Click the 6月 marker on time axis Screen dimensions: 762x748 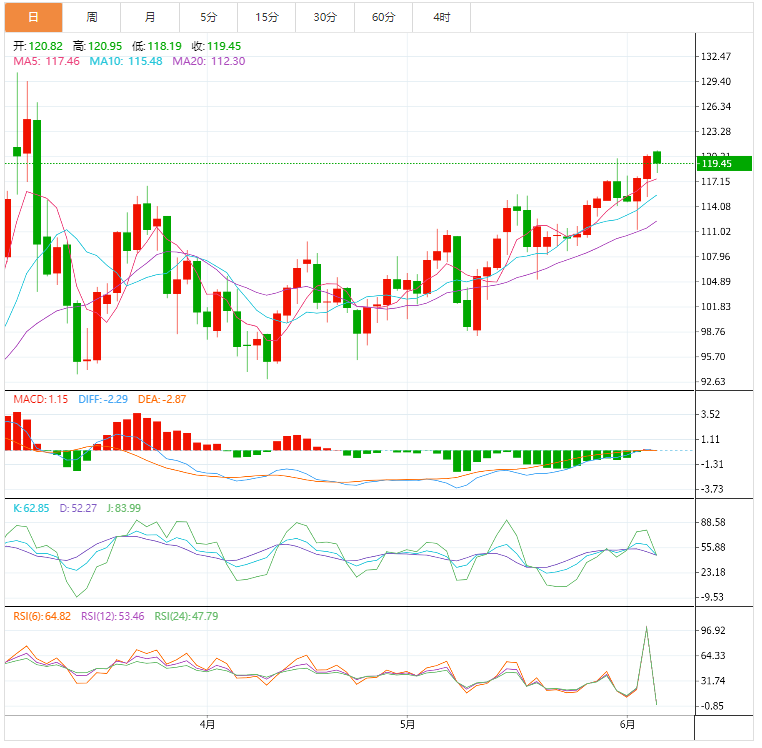[x=627, y=723]
